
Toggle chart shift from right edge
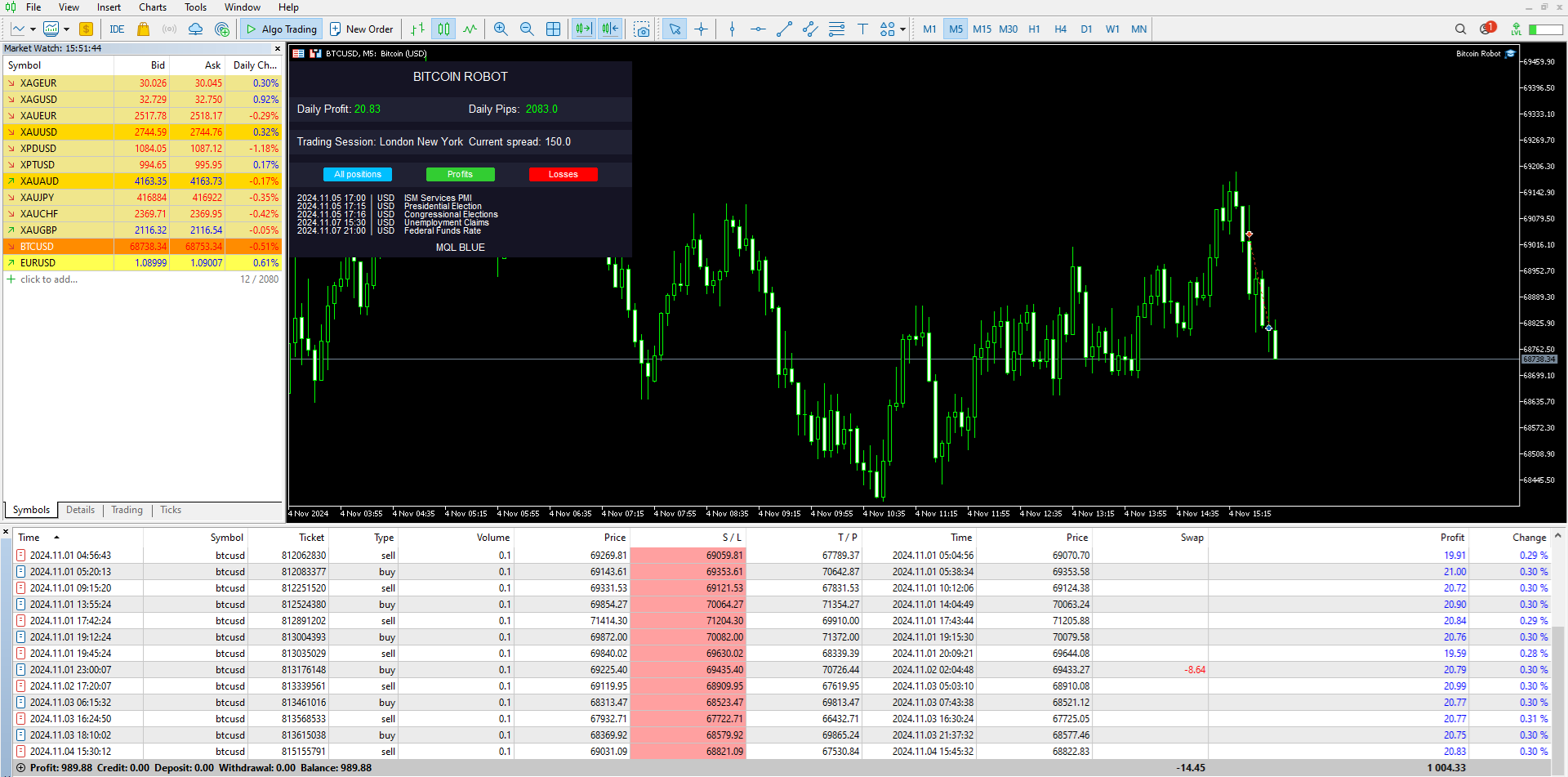[610, 29]
